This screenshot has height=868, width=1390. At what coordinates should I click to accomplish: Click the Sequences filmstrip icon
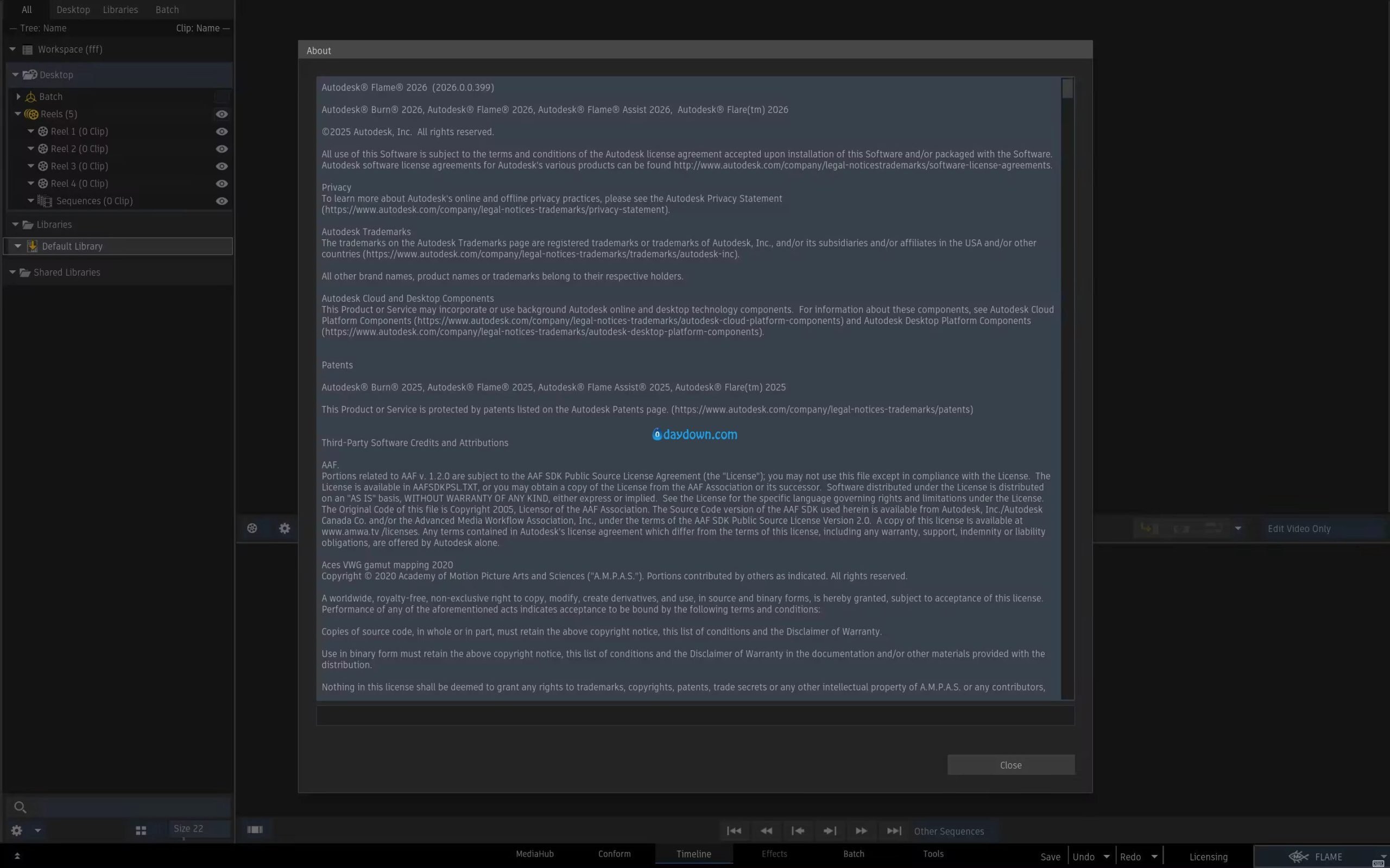[45, 201]
